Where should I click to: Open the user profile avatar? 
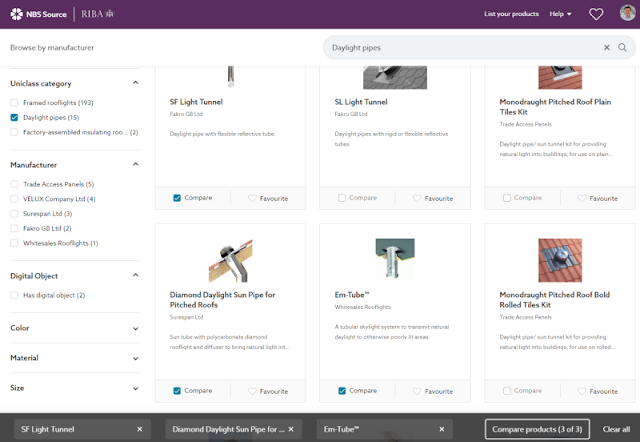(627, 13)
